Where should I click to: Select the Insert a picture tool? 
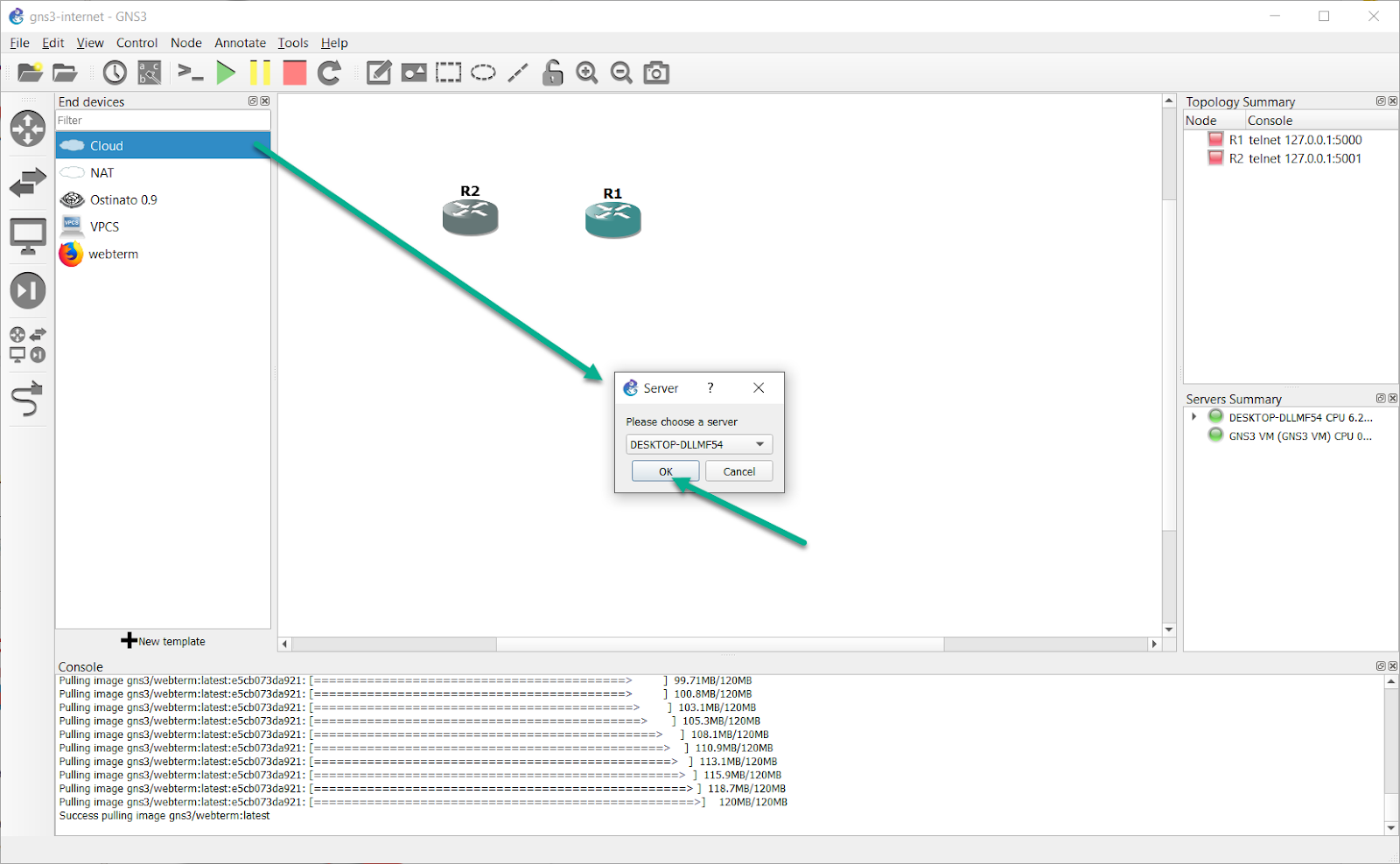(414, 73)
